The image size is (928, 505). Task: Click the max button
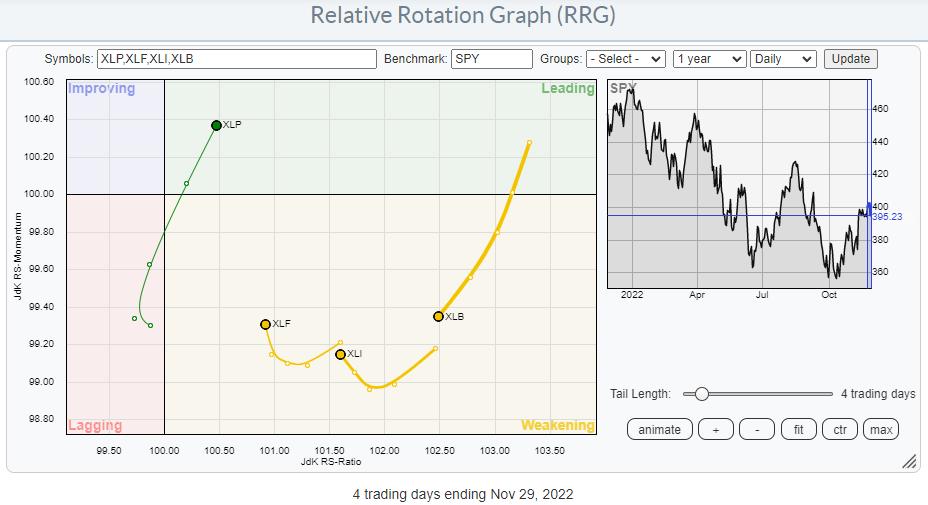tap(881, 430)
